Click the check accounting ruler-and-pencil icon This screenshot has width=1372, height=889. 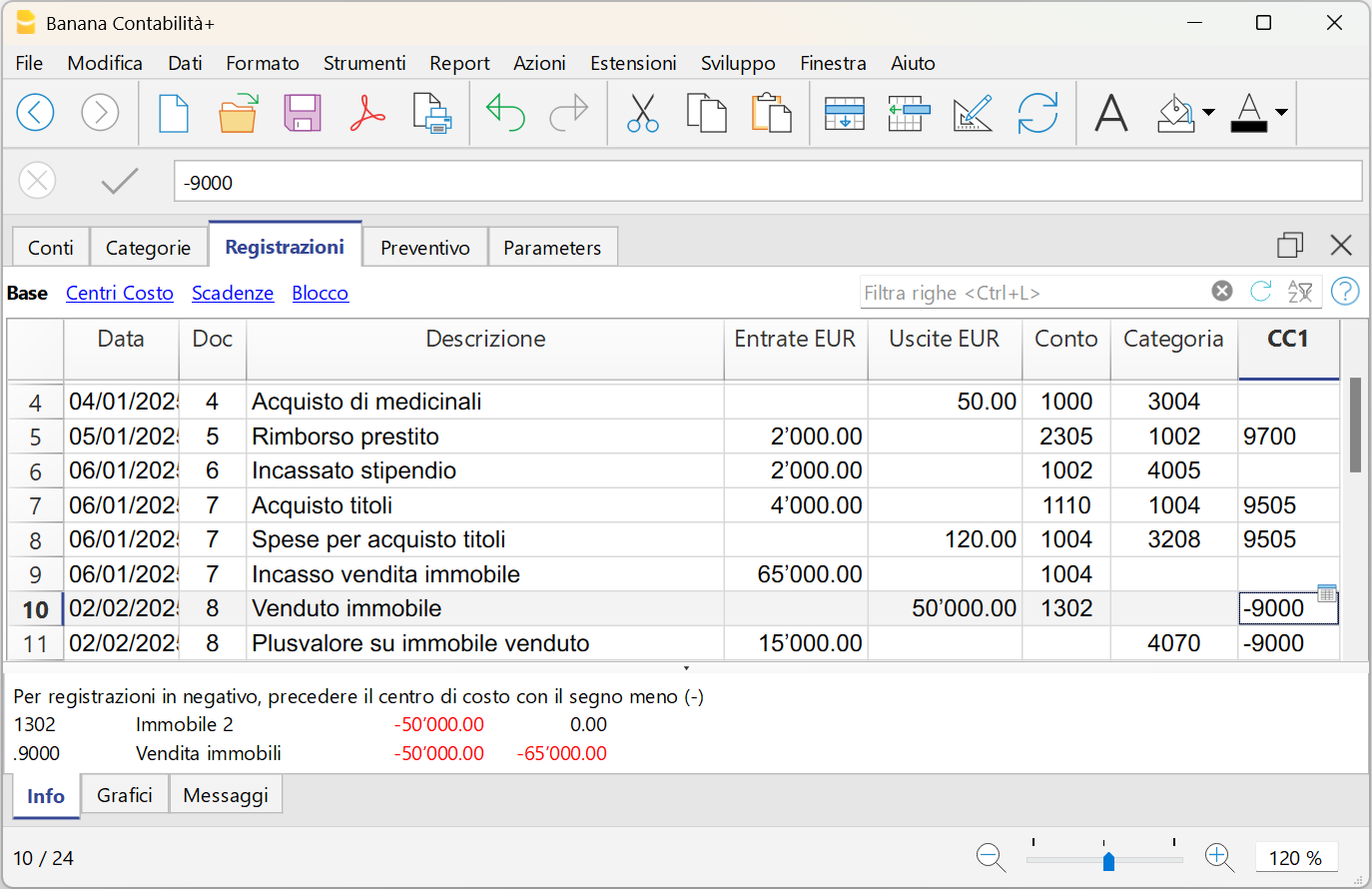click(973, 113)
